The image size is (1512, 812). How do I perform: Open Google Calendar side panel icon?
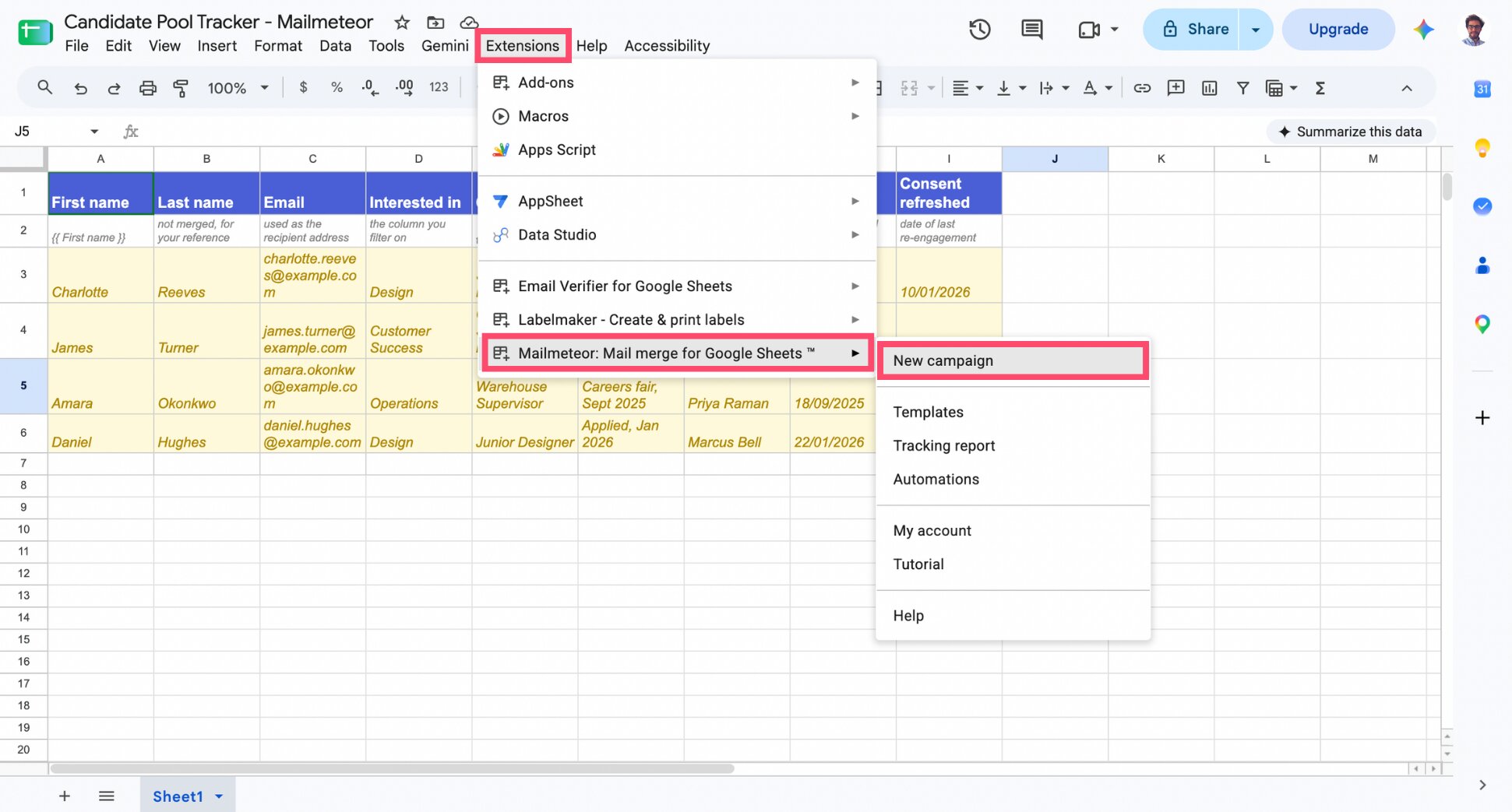pos(1482,89)
